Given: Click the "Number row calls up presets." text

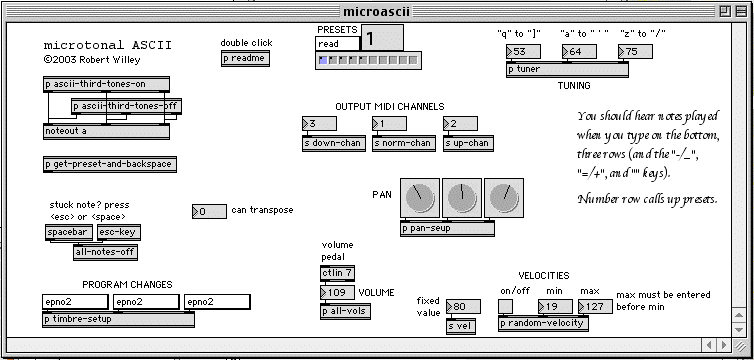Looking at the screenshot, I should tap(647, 199).
